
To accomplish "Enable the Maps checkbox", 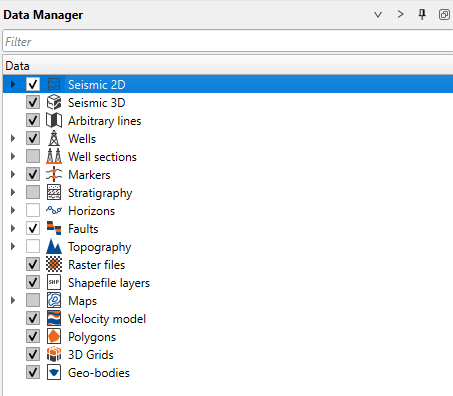I will [x=33, y=300].
